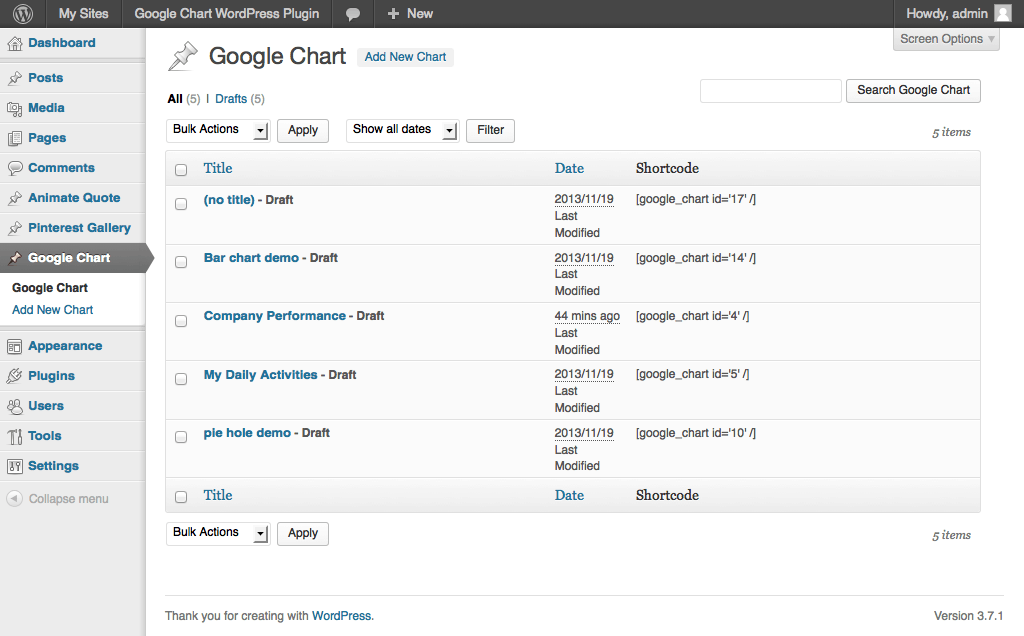Sort by Date in table footer

click(569, 496)
